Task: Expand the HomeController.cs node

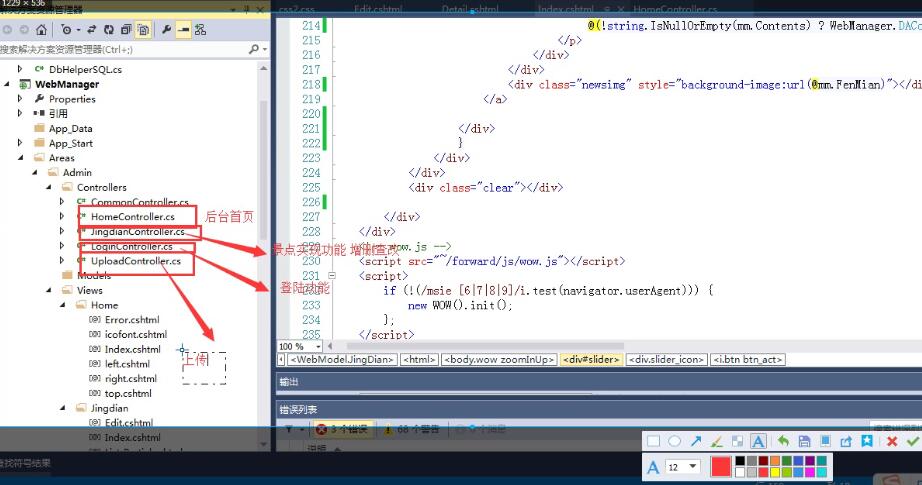Action: tap(62, 216)
